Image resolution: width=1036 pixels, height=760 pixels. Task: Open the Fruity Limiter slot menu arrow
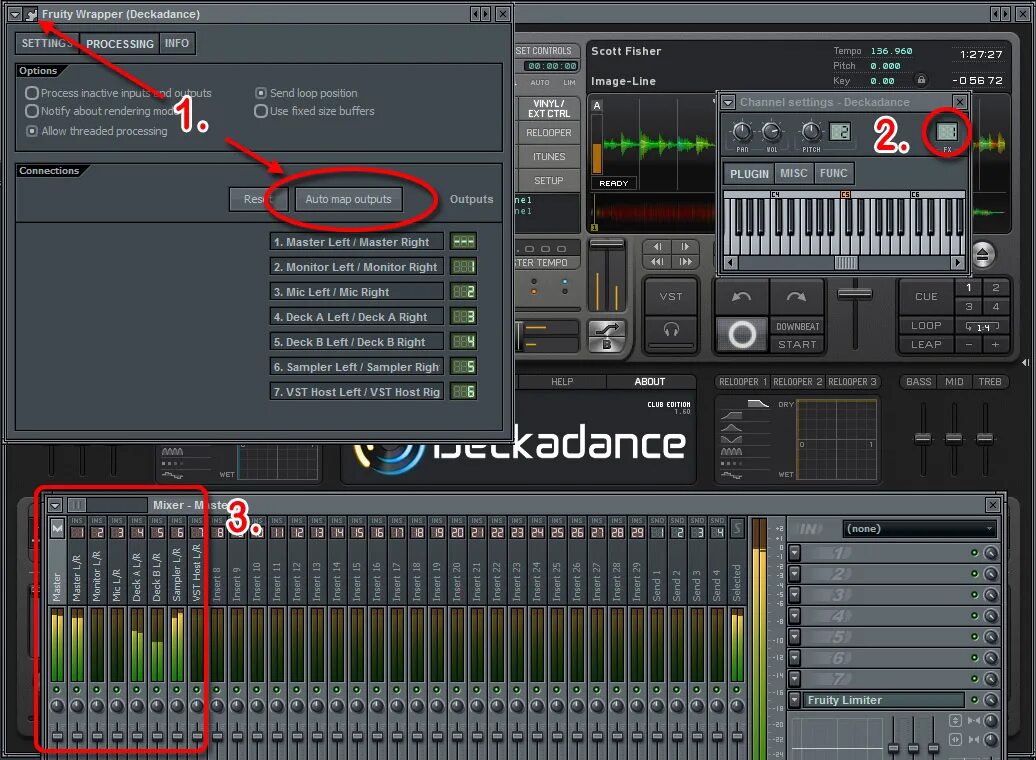tap(794, 700)
